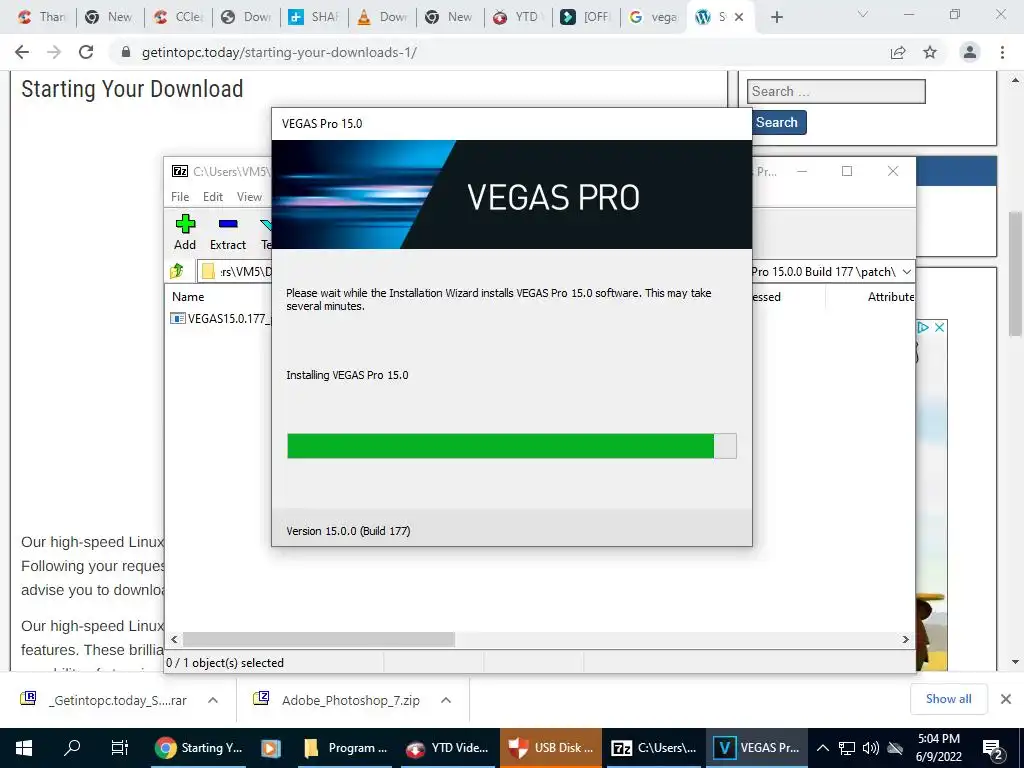Click the Starting Your Download heading

(x=132, y=89)
